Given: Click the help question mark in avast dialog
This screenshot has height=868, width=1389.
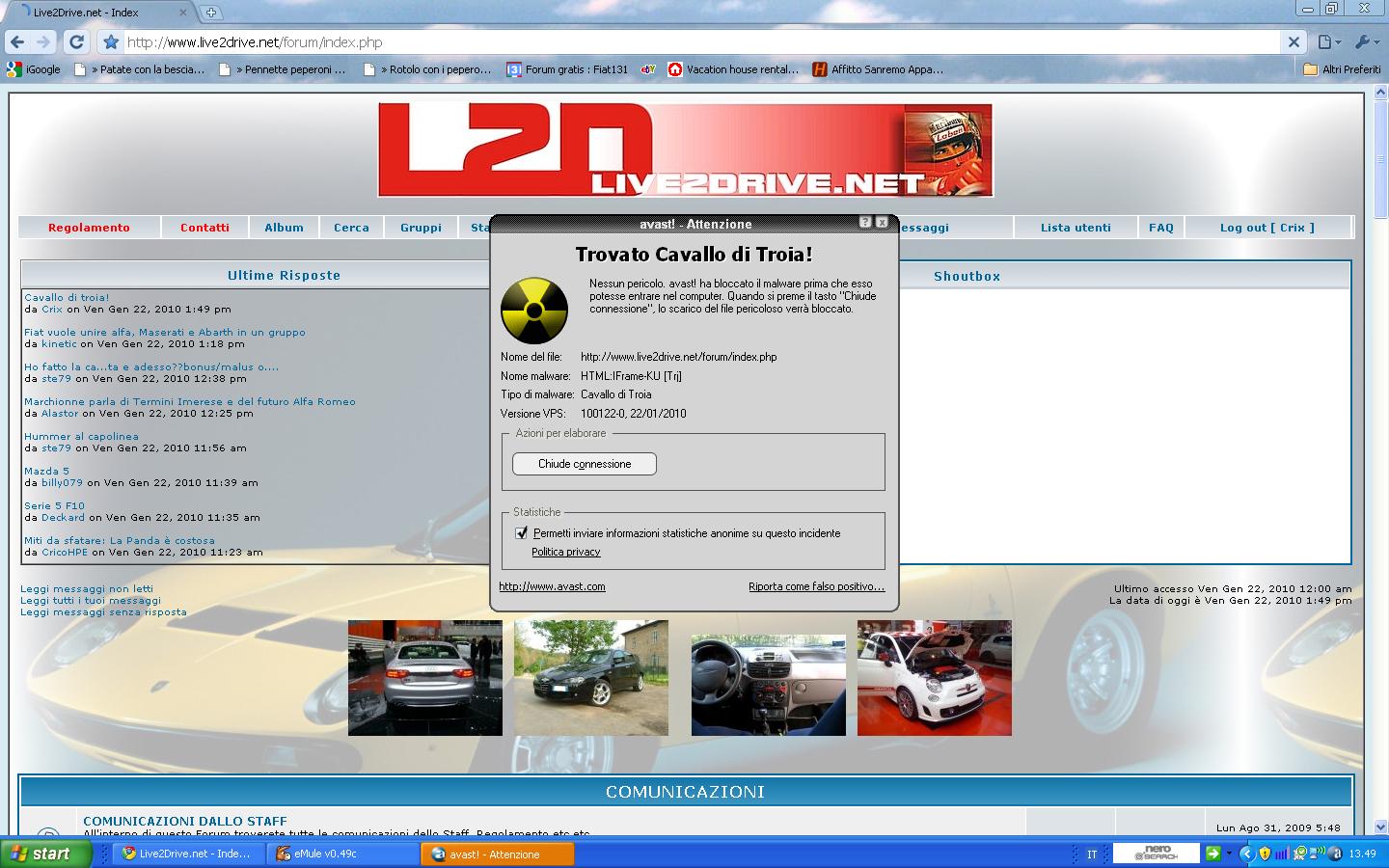Looking at the screenshot, I should pyautogui.click(x=865, y=222).
